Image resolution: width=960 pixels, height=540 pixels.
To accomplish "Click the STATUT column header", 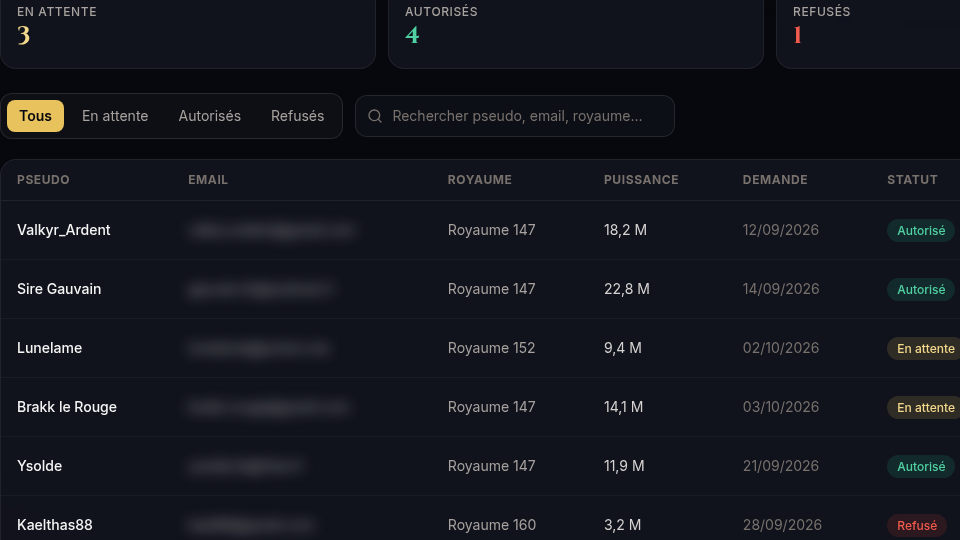I will pos(912,180).
